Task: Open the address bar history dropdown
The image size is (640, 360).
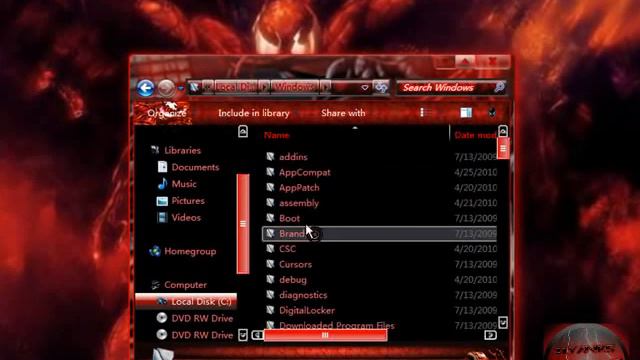Action: point(364,87)
